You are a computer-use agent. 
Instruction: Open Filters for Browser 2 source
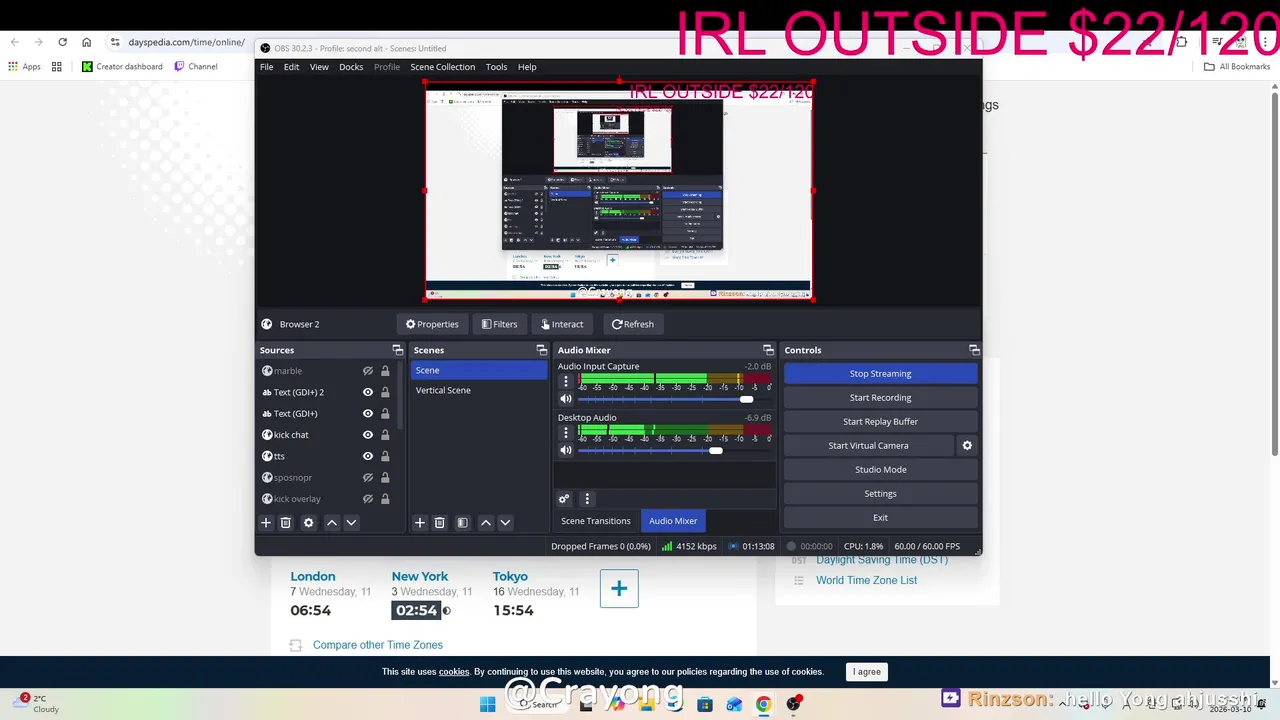pos(499,324)
